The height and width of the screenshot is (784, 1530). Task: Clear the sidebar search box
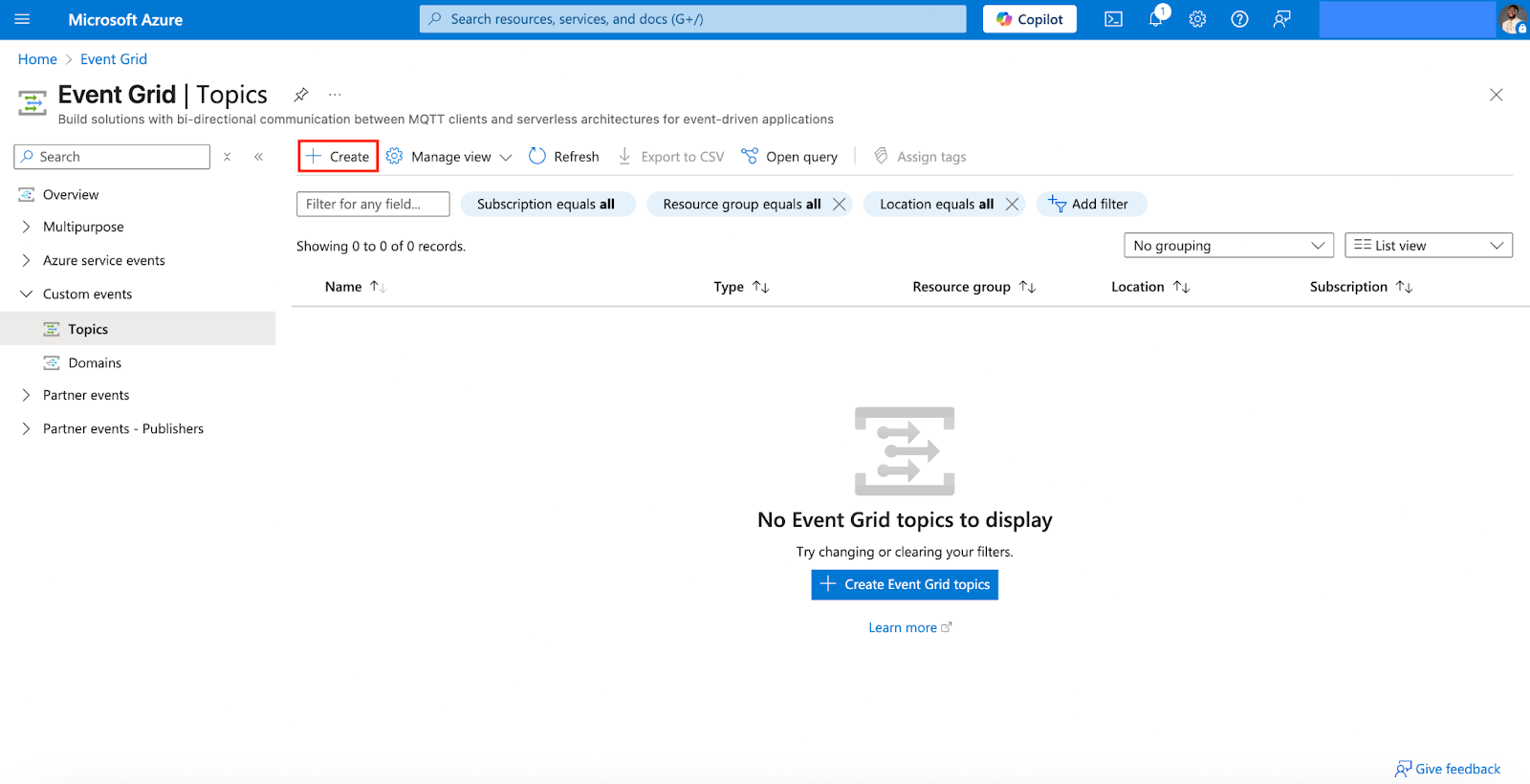point(227,157)
